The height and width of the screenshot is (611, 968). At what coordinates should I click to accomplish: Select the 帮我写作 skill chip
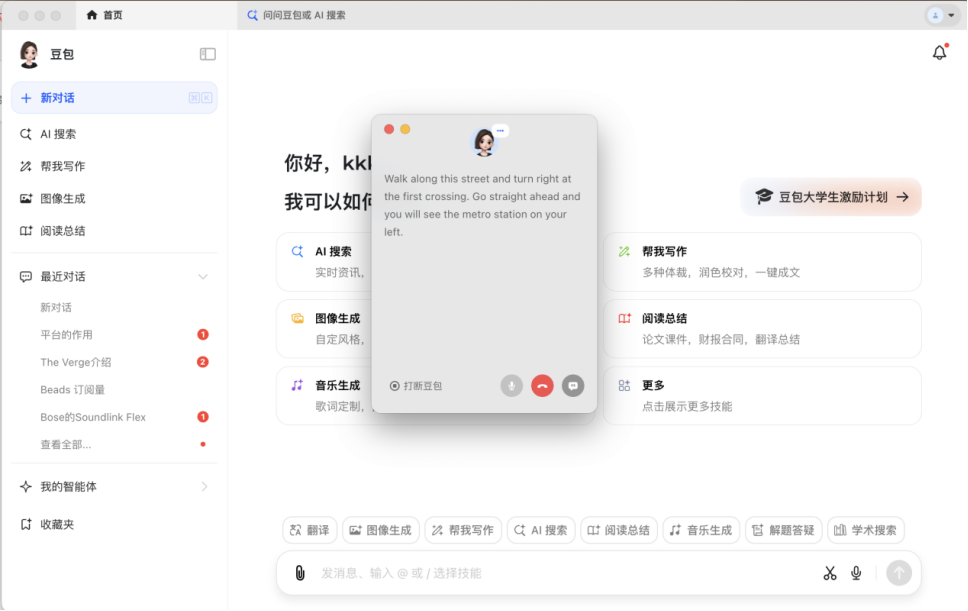[x=463, y=530]
